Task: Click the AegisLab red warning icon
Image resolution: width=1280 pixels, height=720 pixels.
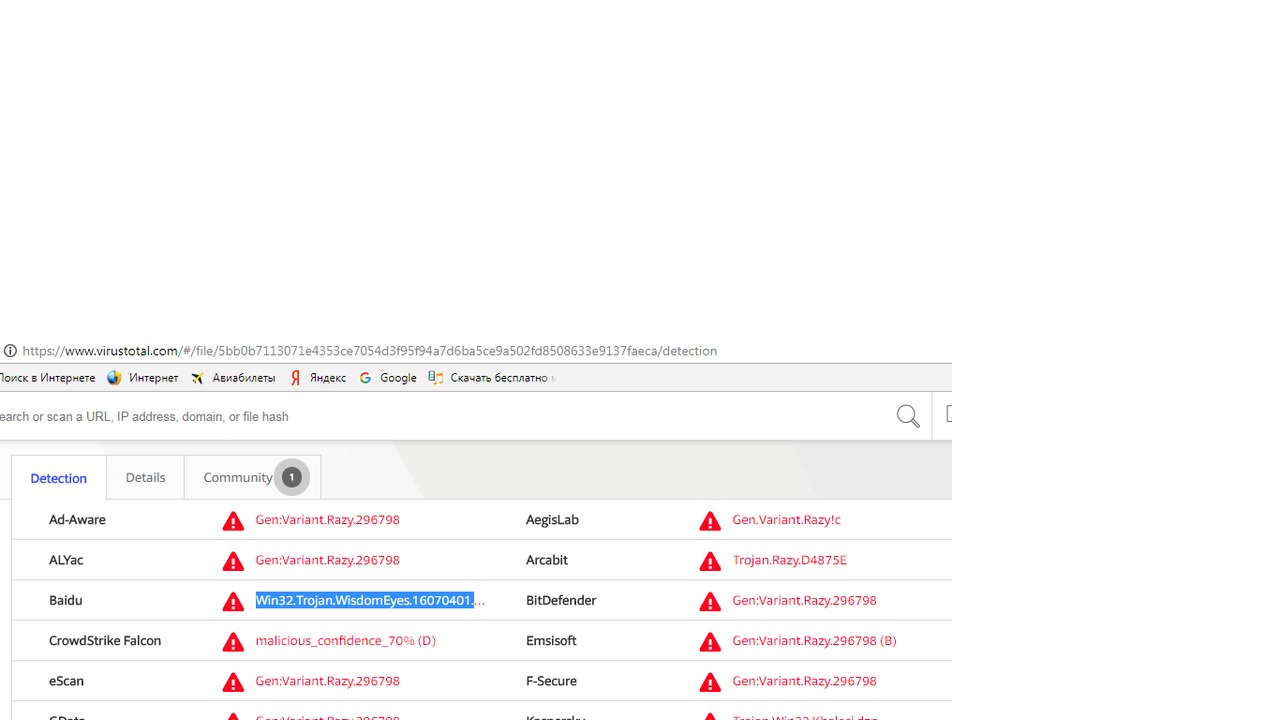Action: pyautogui.click(x=710, y=521)
